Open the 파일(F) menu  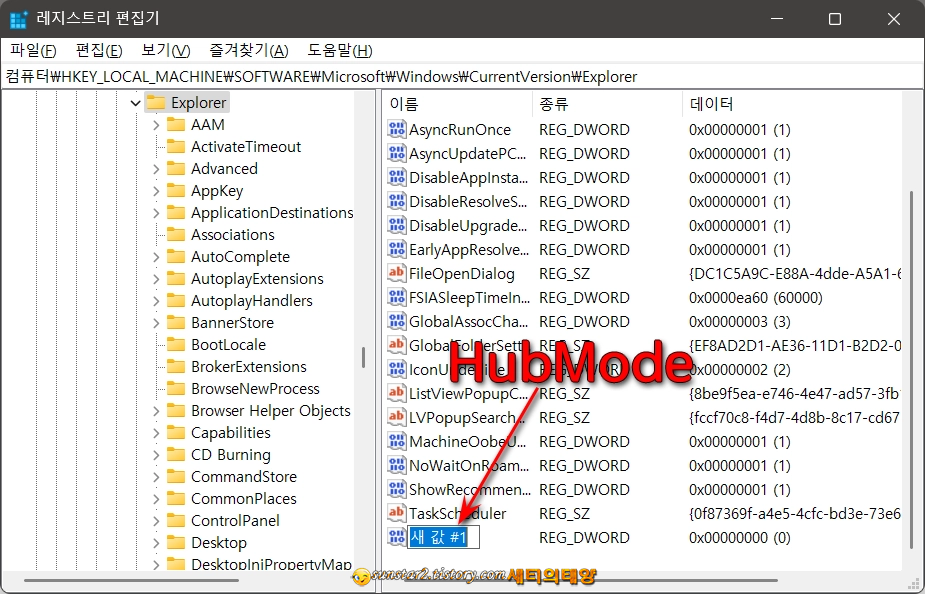[x=33, y=50]
